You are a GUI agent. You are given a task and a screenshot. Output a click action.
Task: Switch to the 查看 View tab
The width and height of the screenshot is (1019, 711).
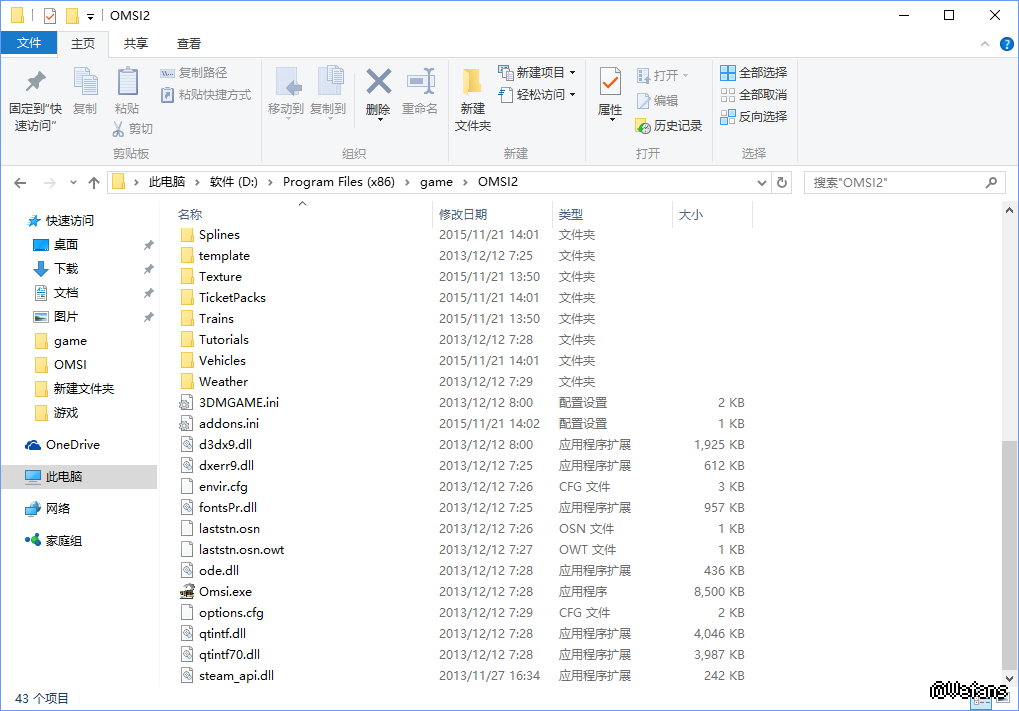pos(189,44)
